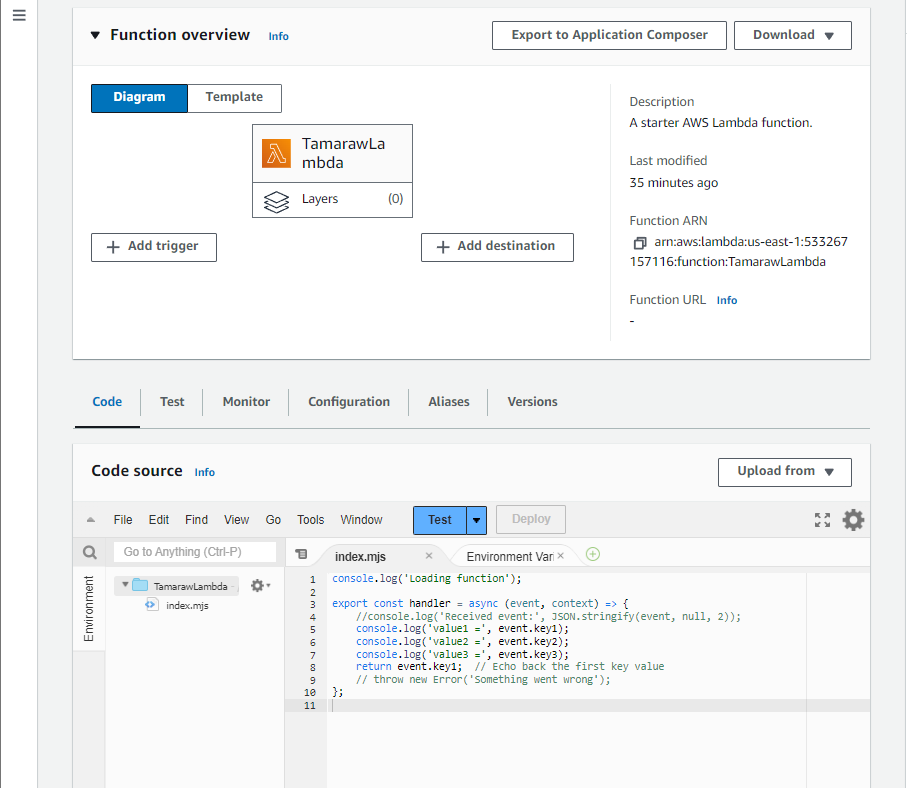This screenshot has width=907, height=788.
Task: Collapse the Function overview section
Action: (95, 35)
